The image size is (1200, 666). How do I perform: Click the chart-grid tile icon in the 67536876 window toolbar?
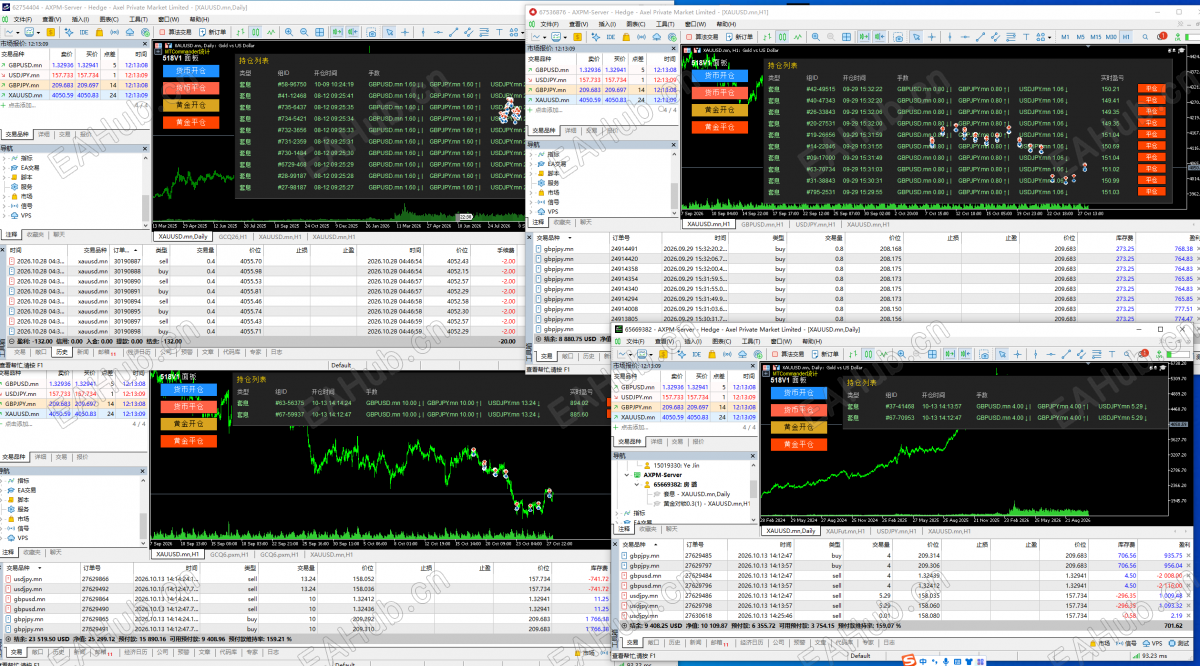(846, 36)
